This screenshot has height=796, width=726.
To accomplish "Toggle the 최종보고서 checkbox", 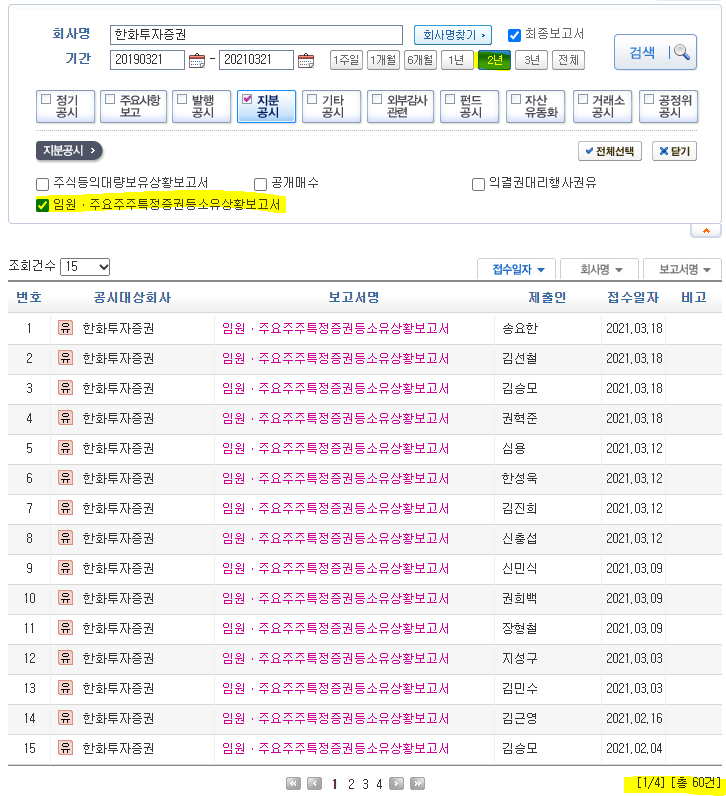I will pos(514,35).
